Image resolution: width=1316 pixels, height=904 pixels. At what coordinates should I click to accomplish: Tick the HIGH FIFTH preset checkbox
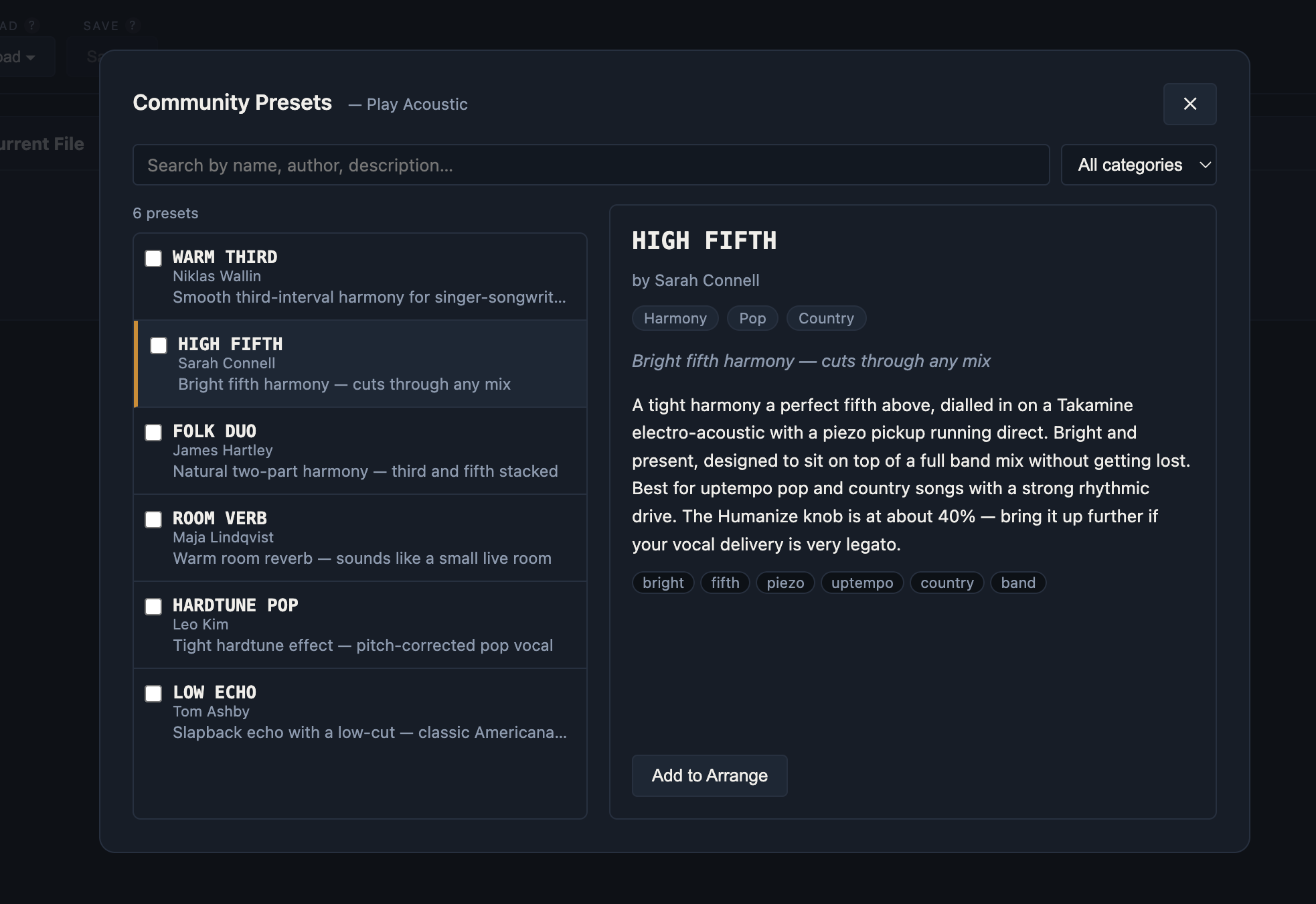(159, 346)
